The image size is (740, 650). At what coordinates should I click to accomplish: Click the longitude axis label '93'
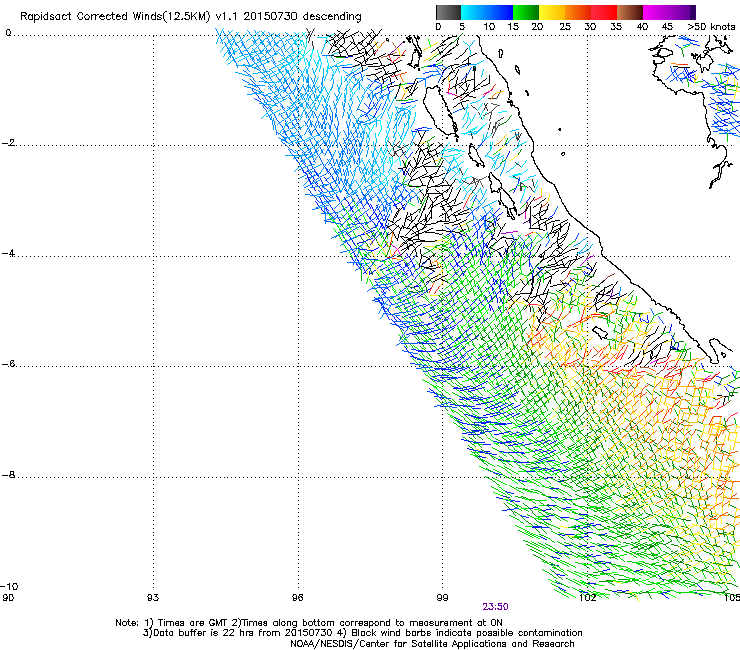coord(153,598)
